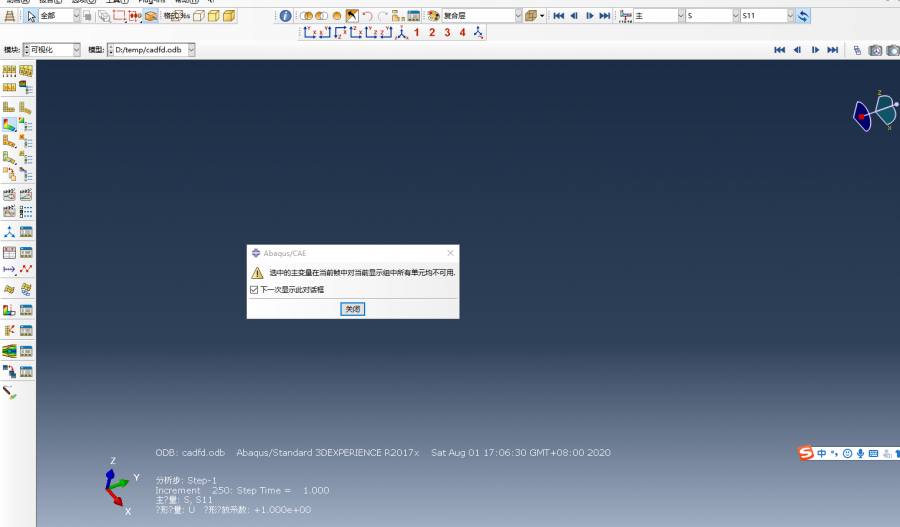Click the Sogou 中 language toggle
The width and height of the screenshot is (900, 527).
pyautogui.click(x=821, y=454)
